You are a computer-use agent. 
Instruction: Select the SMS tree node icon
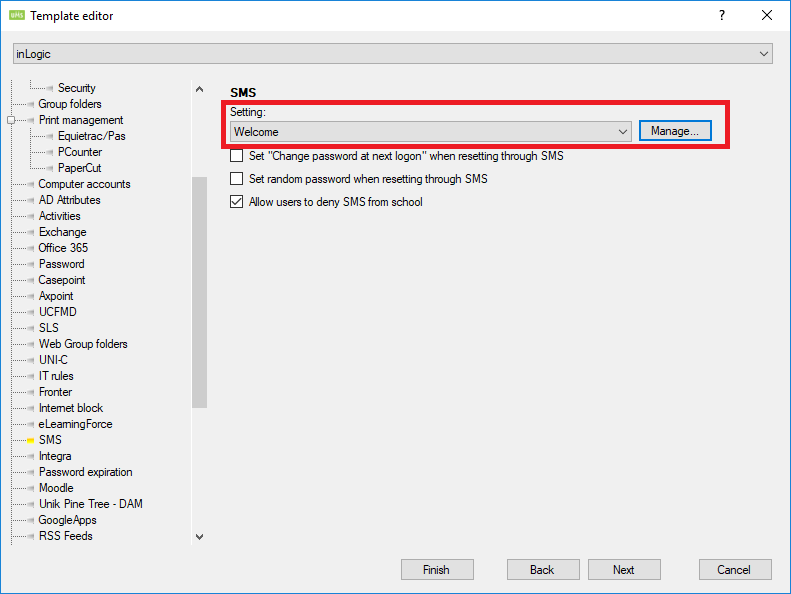30,440
